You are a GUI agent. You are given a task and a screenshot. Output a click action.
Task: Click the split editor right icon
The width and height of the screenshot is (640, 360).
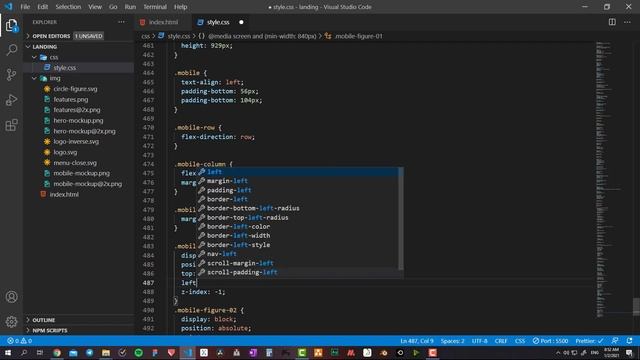coord(612,22)
